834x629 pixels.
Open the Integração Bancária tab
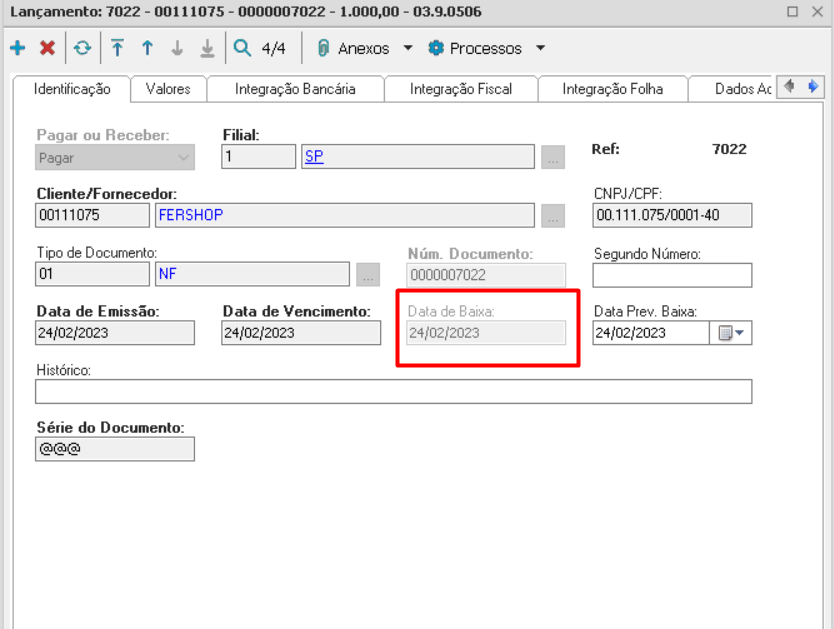[295, 89]
